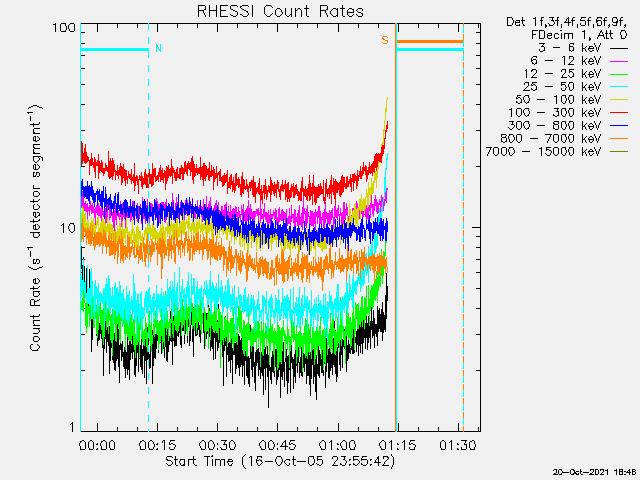Click the '01:00' x-axis tick label

point(338,445)
